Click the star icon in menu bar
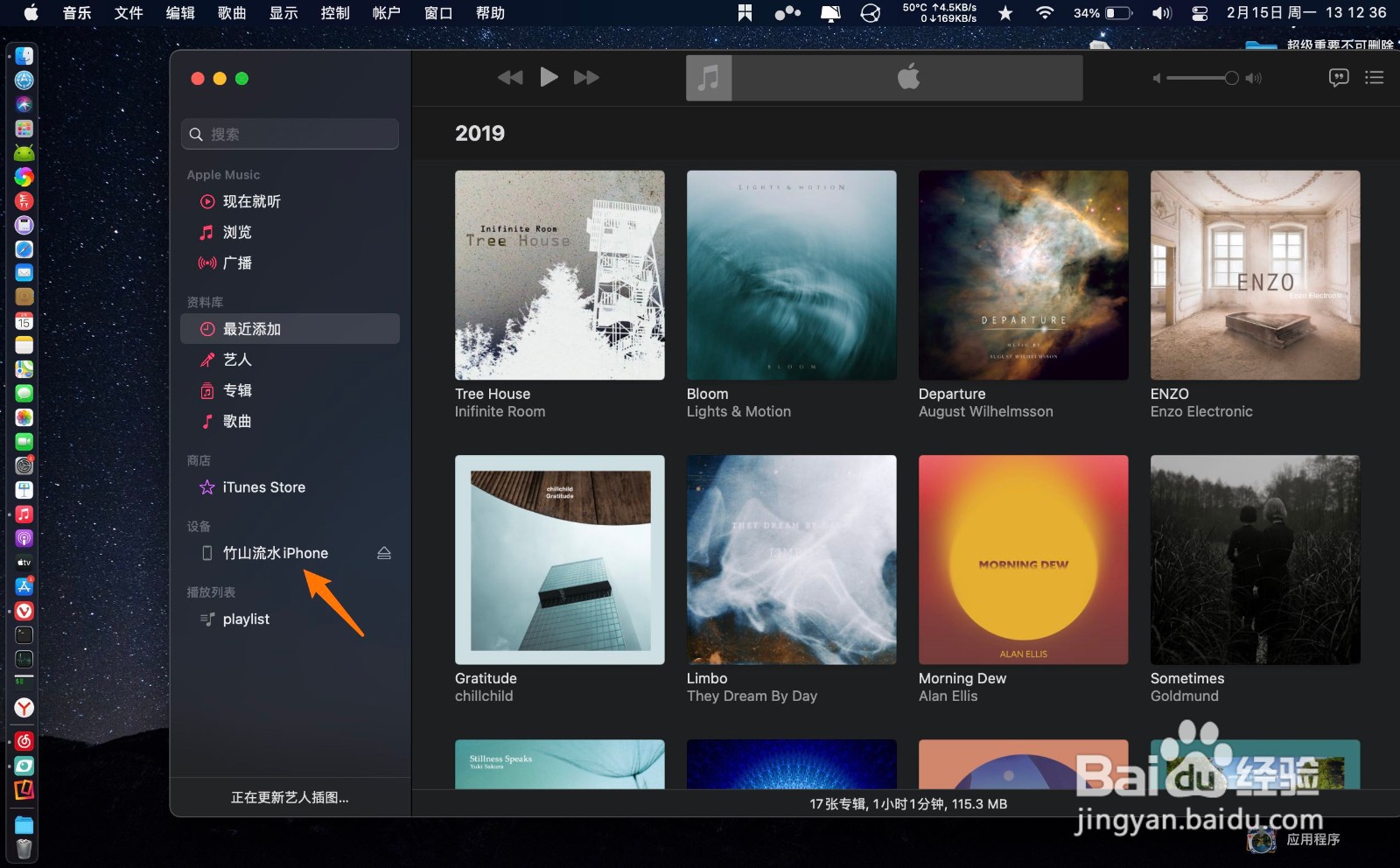The image size is (1400, 868). click(x=1005, y=13)
